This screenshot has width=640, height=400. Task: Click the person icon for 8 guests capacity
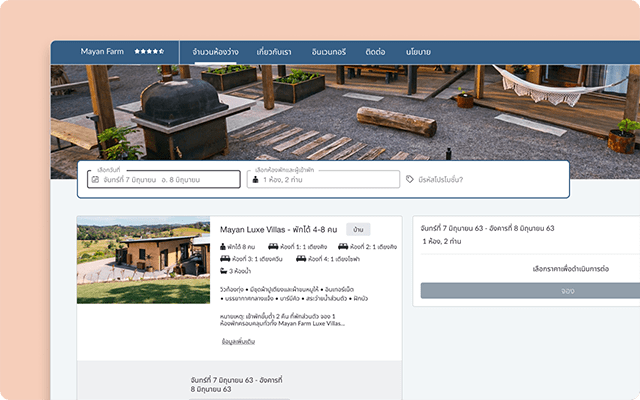(x=222, y=245)
